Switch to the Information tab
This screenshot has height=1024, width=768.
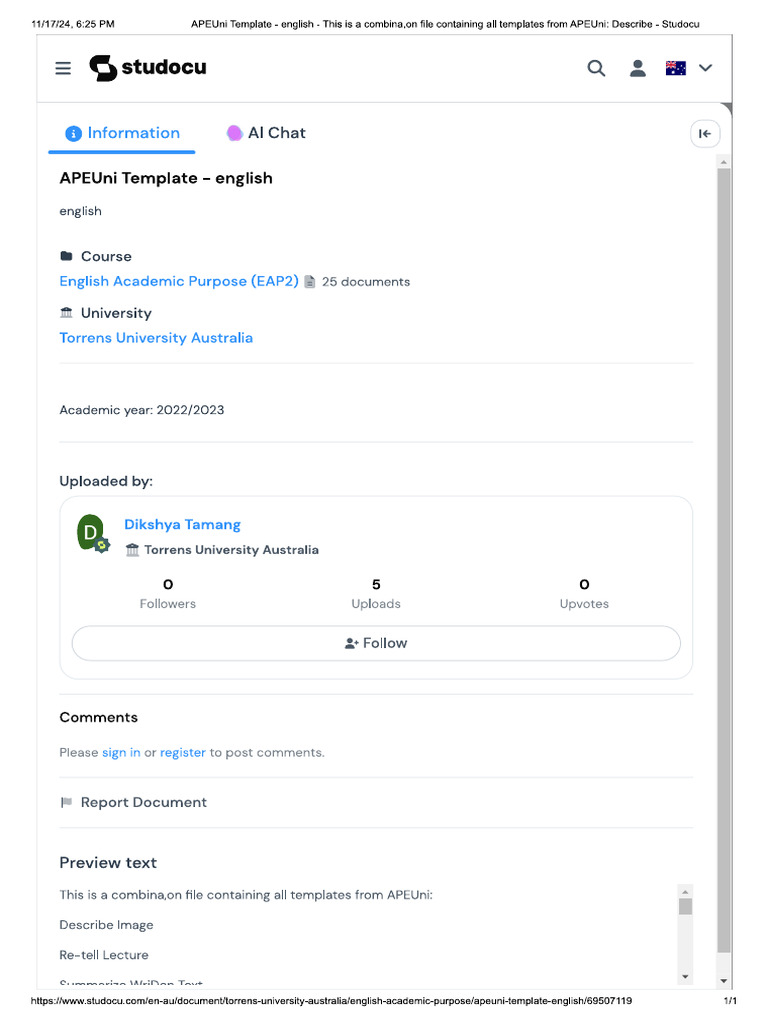[x=123, y=133]
